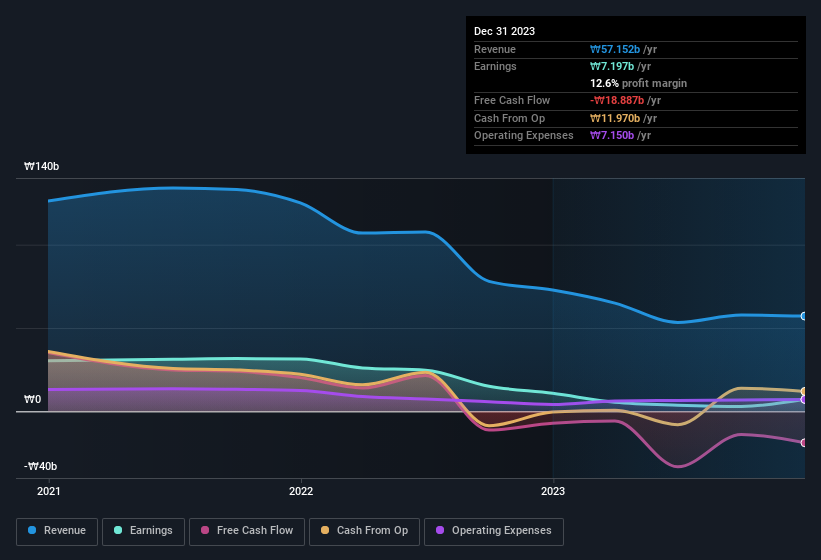Click the -₩18.887b free cash flow value

point(617,100)
